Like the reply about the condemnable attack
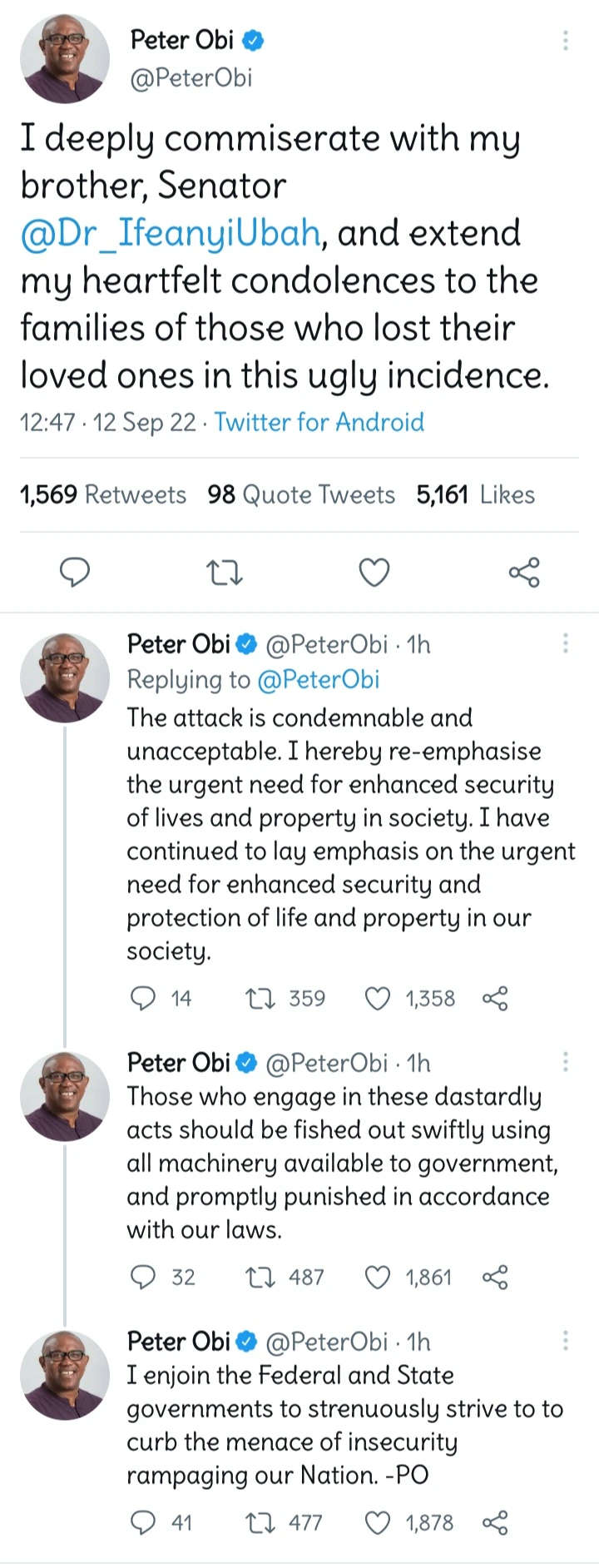 pos(379,998)
